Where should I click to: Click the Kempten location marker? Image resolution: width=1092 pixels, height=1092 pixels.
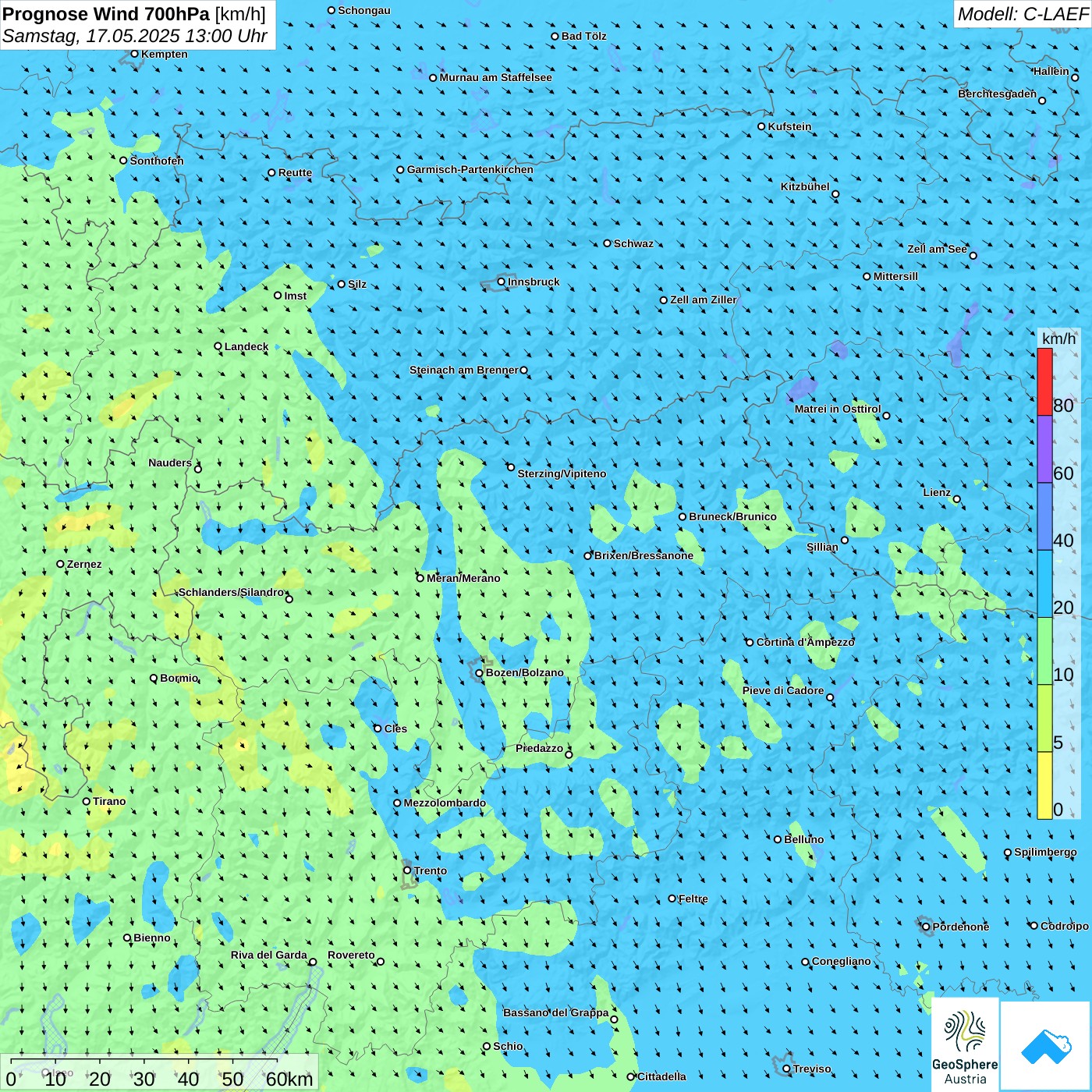(x=134, y=54)
